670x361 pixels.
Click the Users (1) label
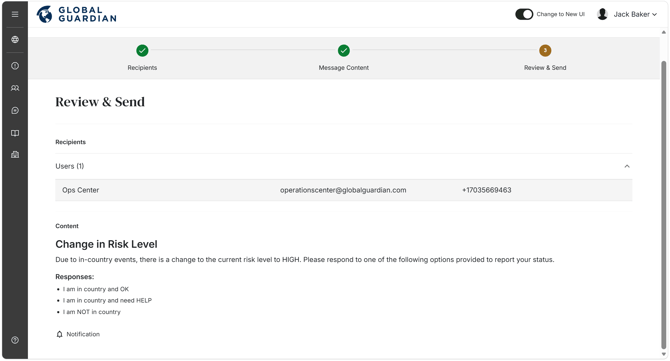tap(70, 166)
